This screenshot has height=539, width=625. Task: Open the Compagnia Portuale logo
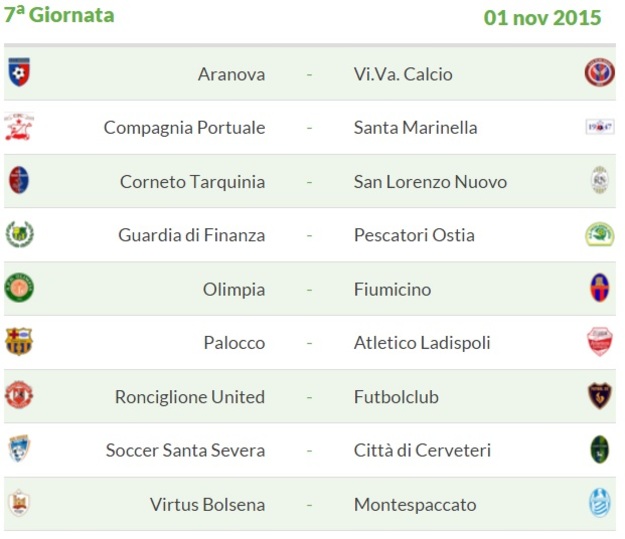point(19,127)
